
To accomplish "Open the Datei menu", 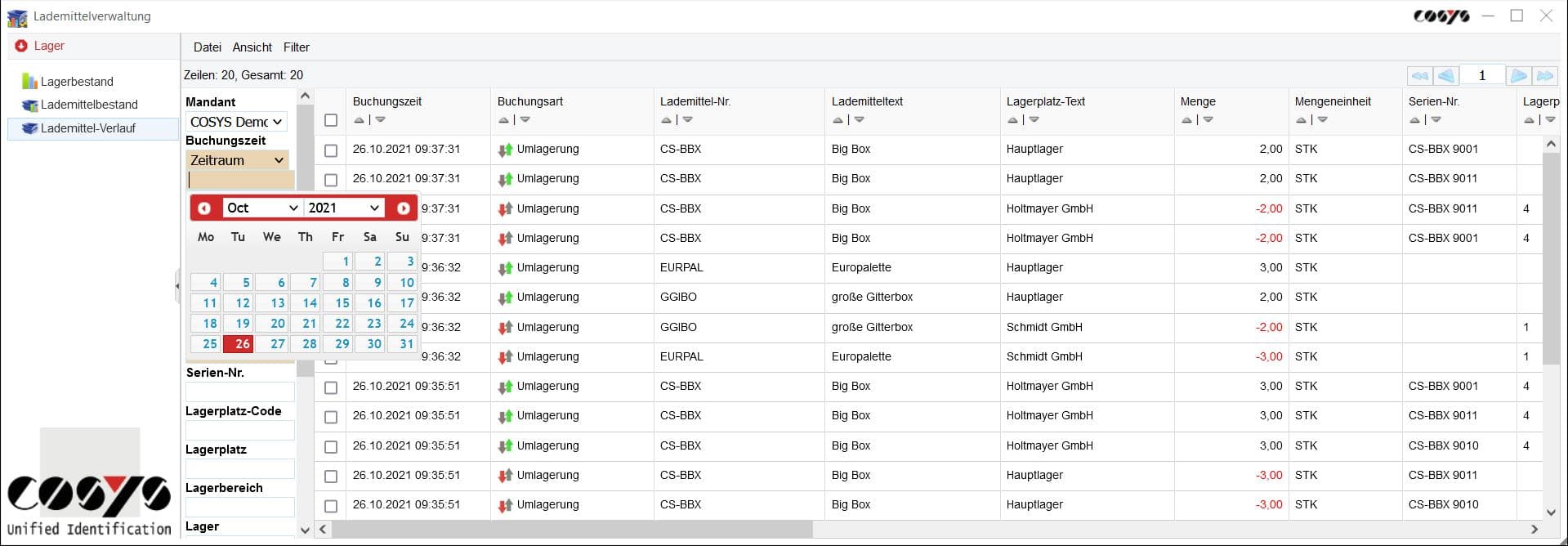I will click(x=207, y=47).
